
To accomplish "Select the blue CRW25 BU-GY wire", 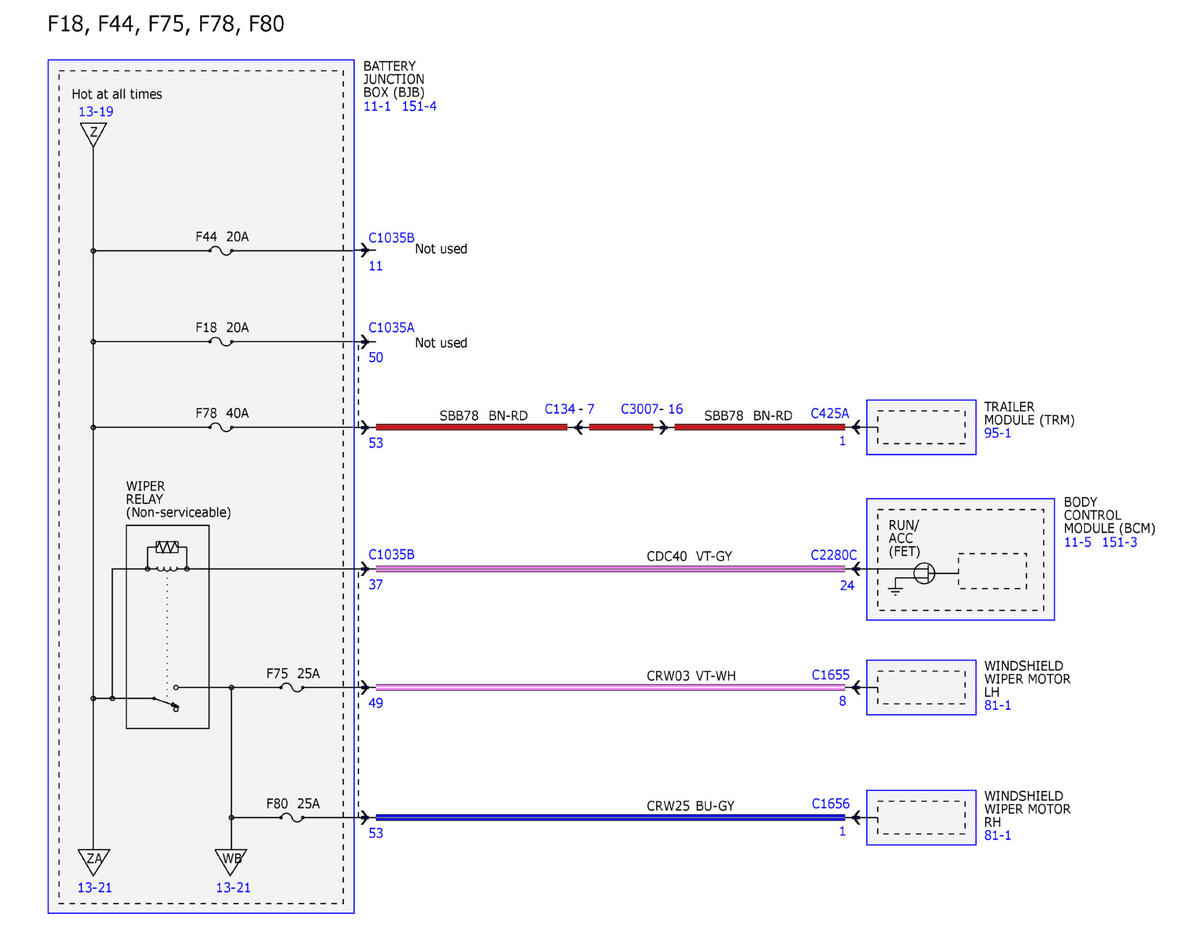I will (610, 817).
